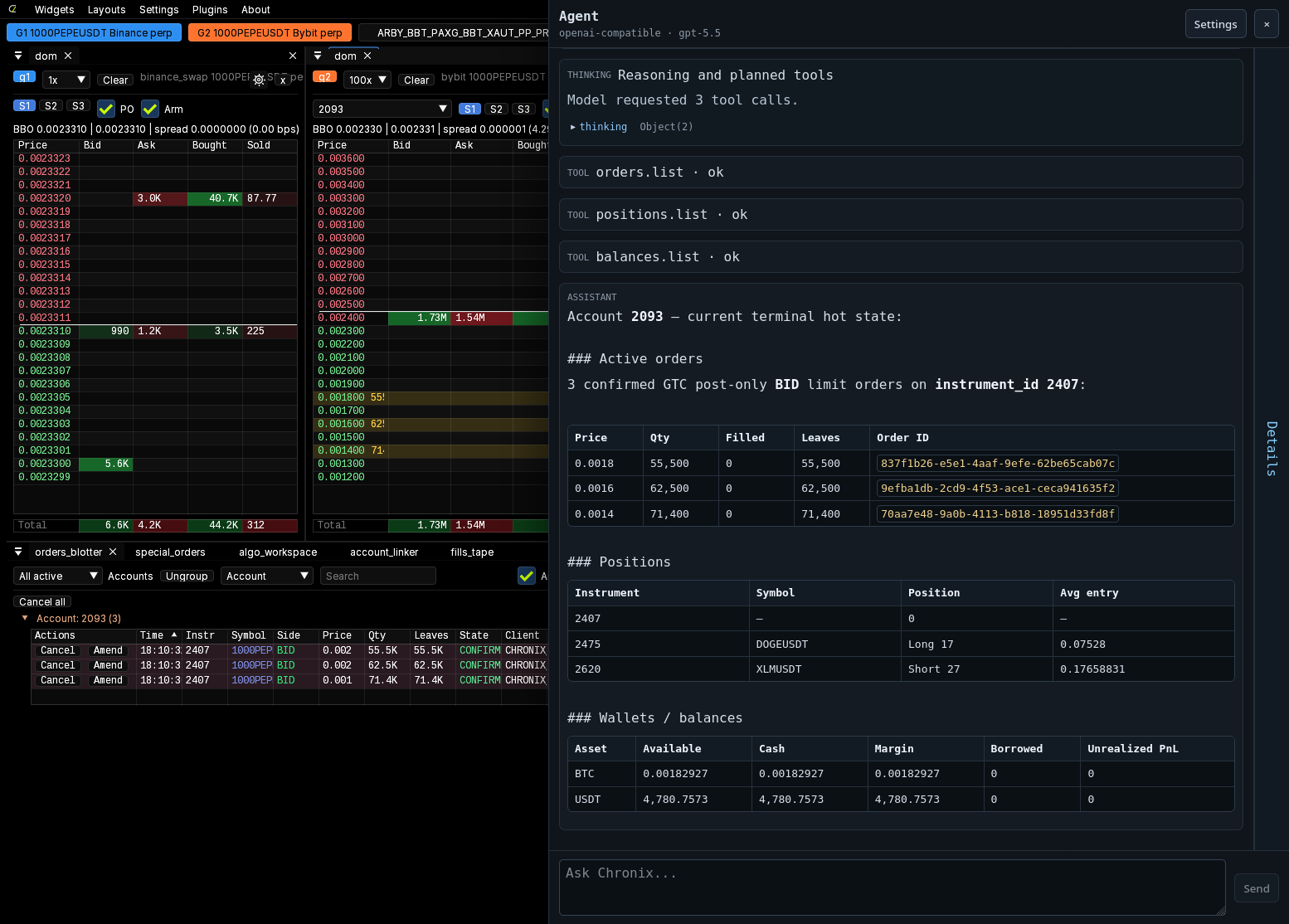Select S3 in the left dom panel
This screenshot has width=1289, height=924.
tap(78, 105)
